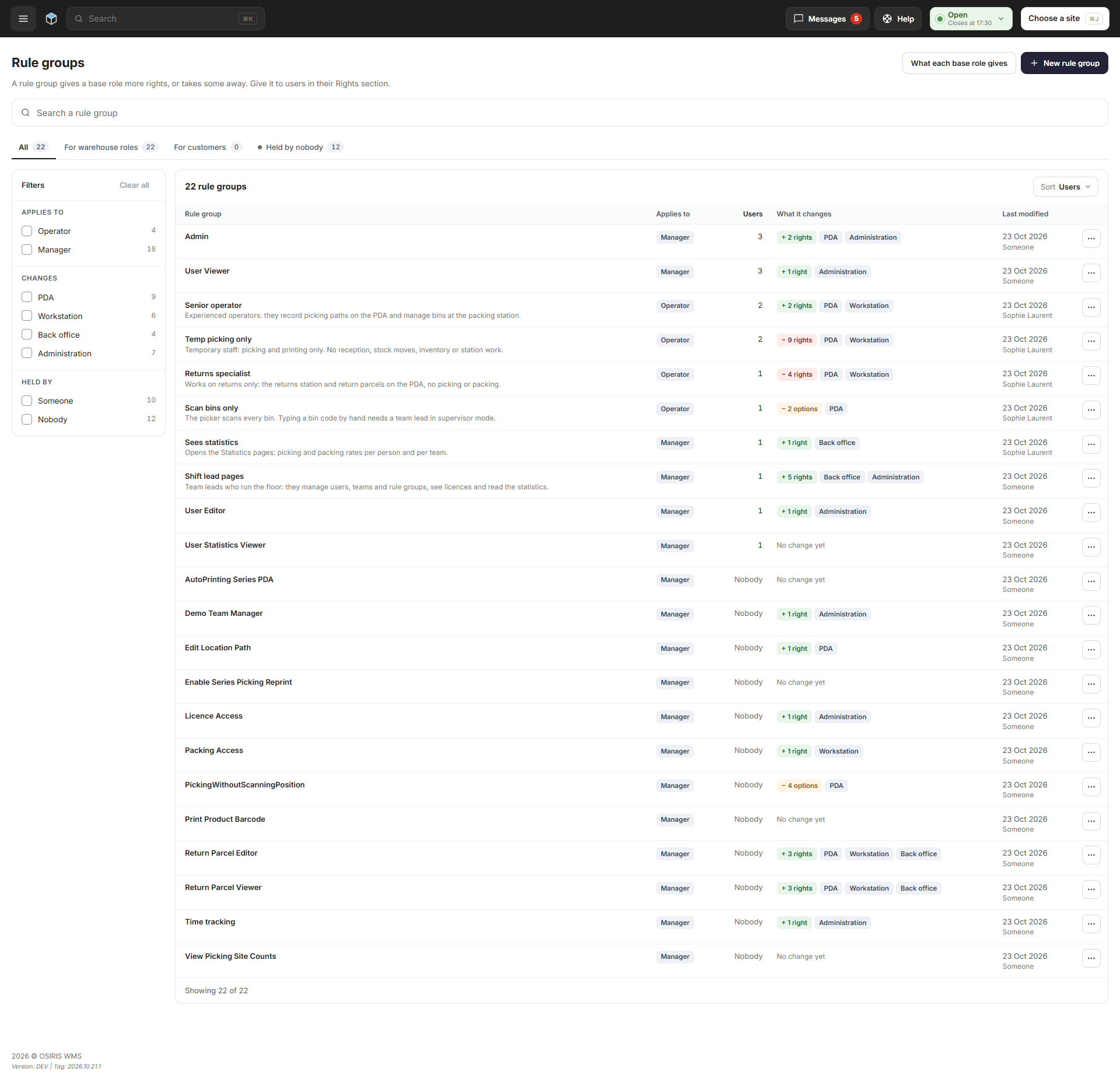This screenshot has height=1086, width=1120.
Task: Open the three-dot menu for Senior operator
Action: [1091, 307]
